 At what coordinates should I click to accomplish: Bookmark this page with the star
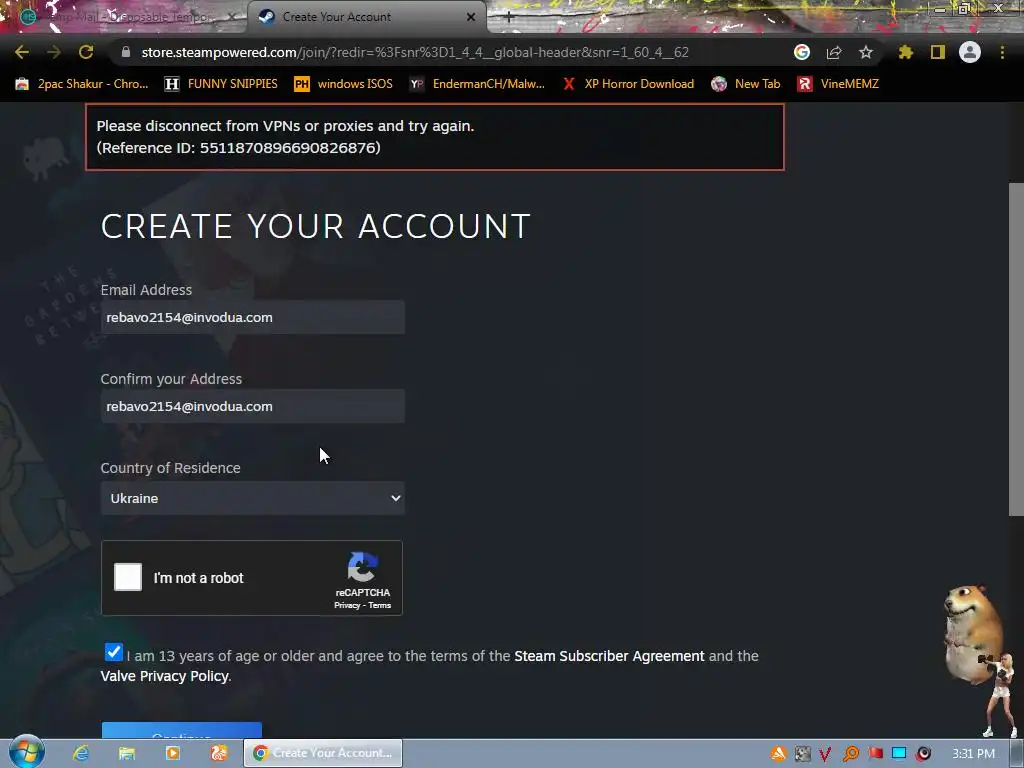pyautogui.click(x=866, y=52)
